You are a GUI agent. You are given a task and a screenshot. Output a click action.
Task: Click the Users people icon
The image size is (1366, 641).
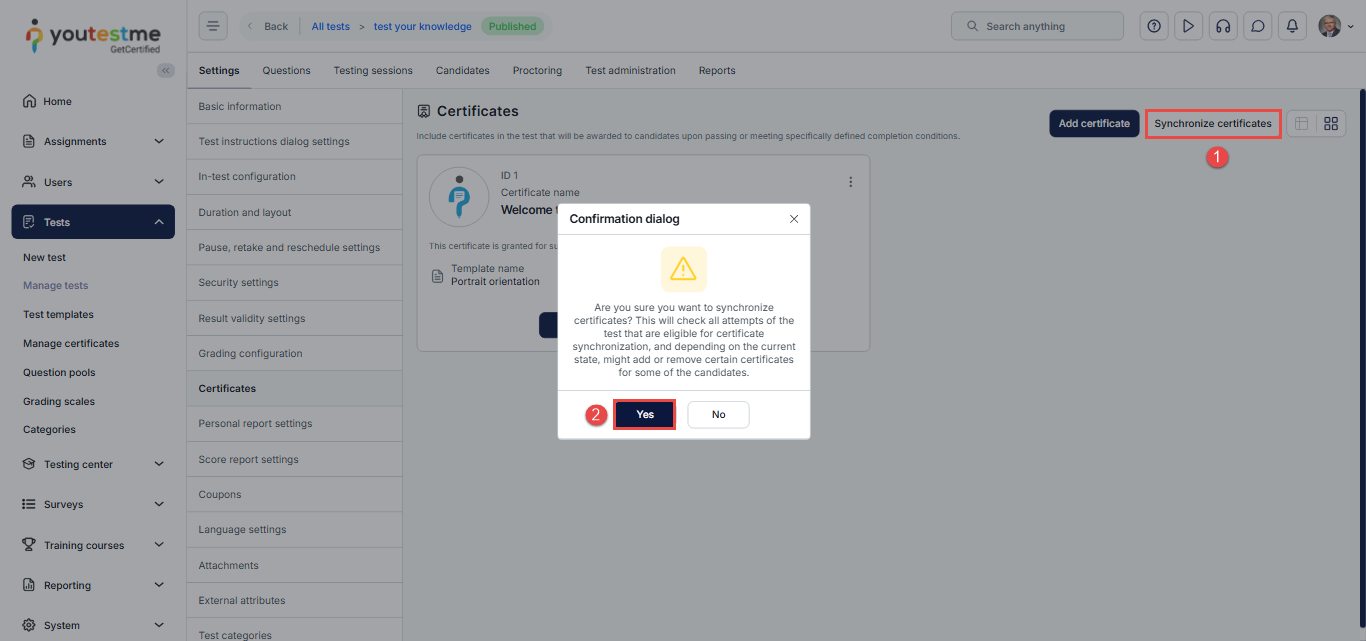pyautogui.click(x=29, y=182)
